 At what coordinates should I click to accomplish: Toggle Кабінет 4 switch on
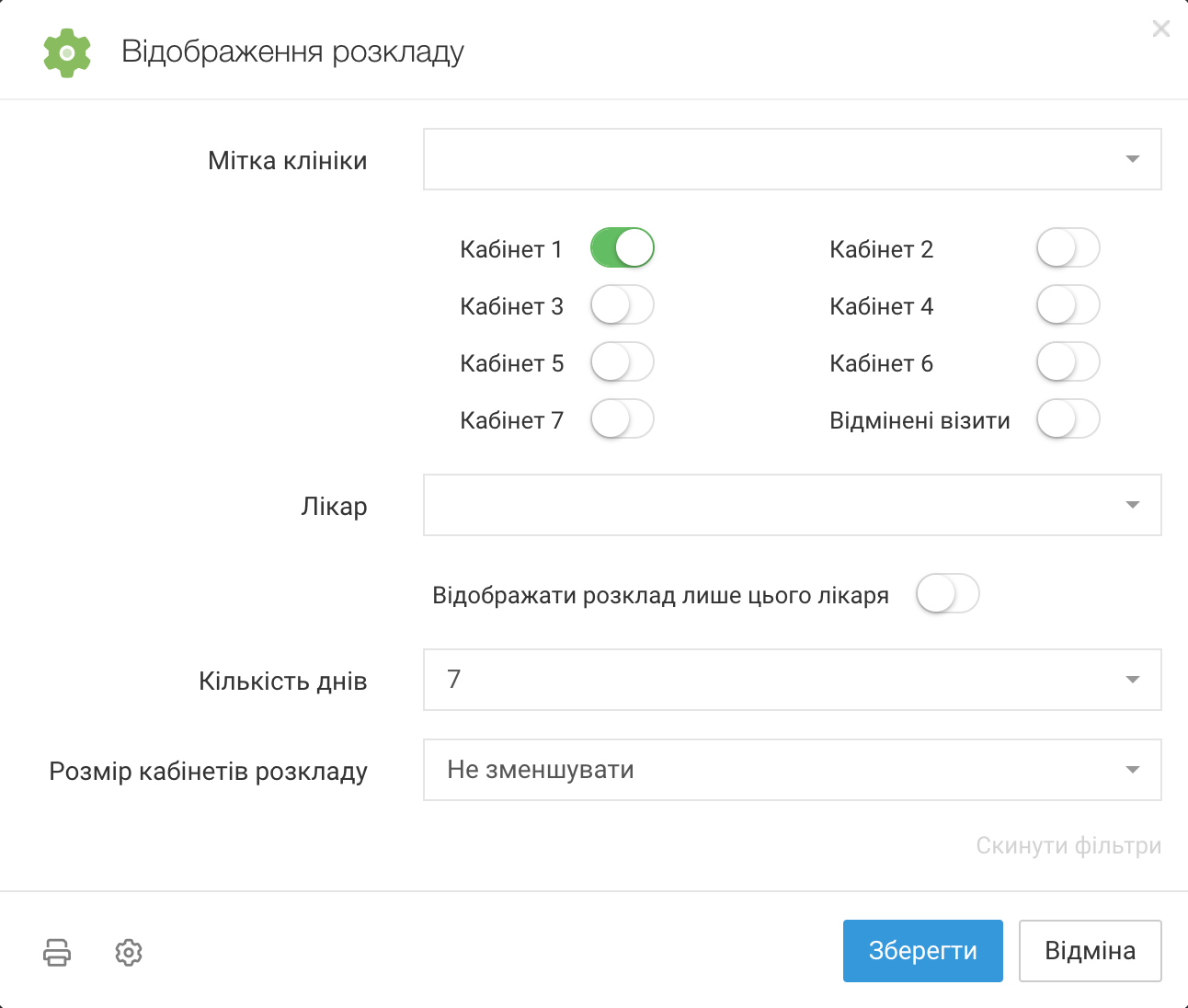[1068, 304]
